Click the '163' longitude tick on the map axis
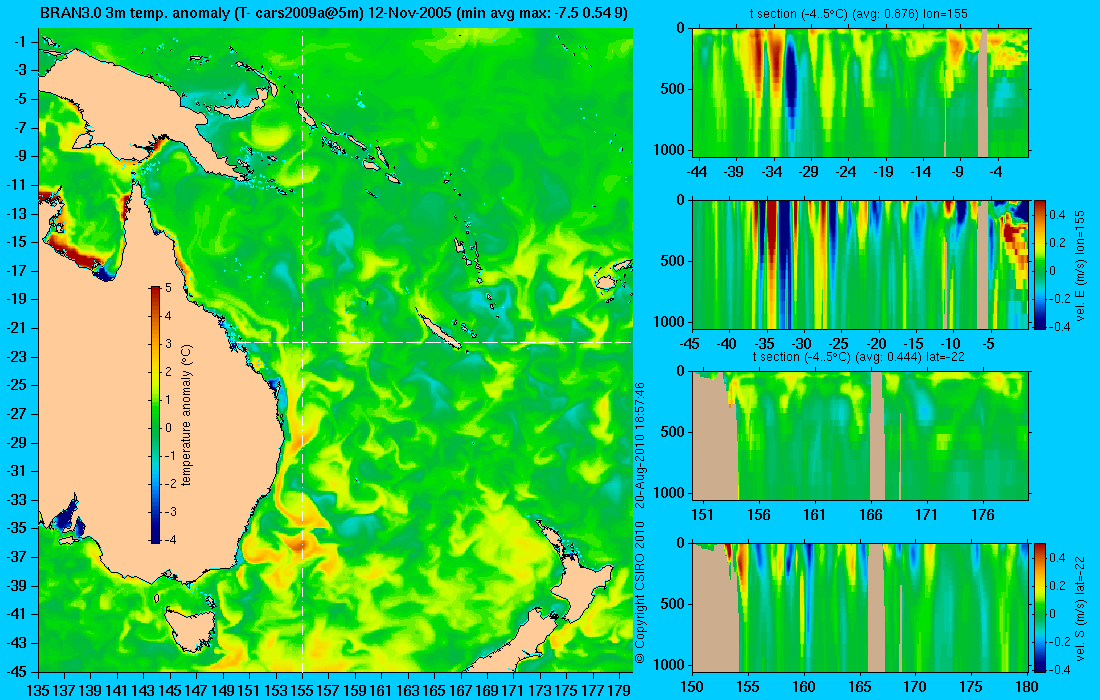 pos(408,690)
